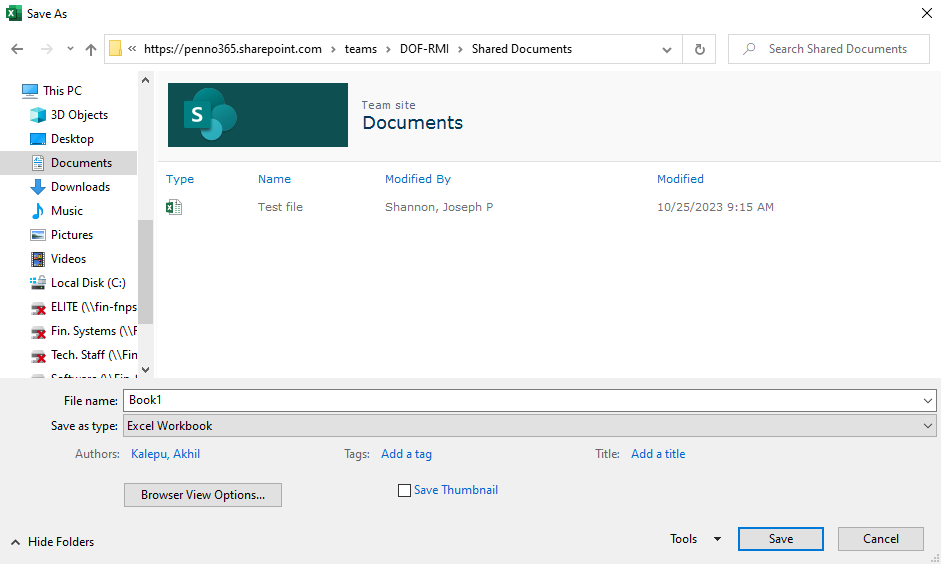
Task: Click the Excel icon for Test file
Action: 174,207
